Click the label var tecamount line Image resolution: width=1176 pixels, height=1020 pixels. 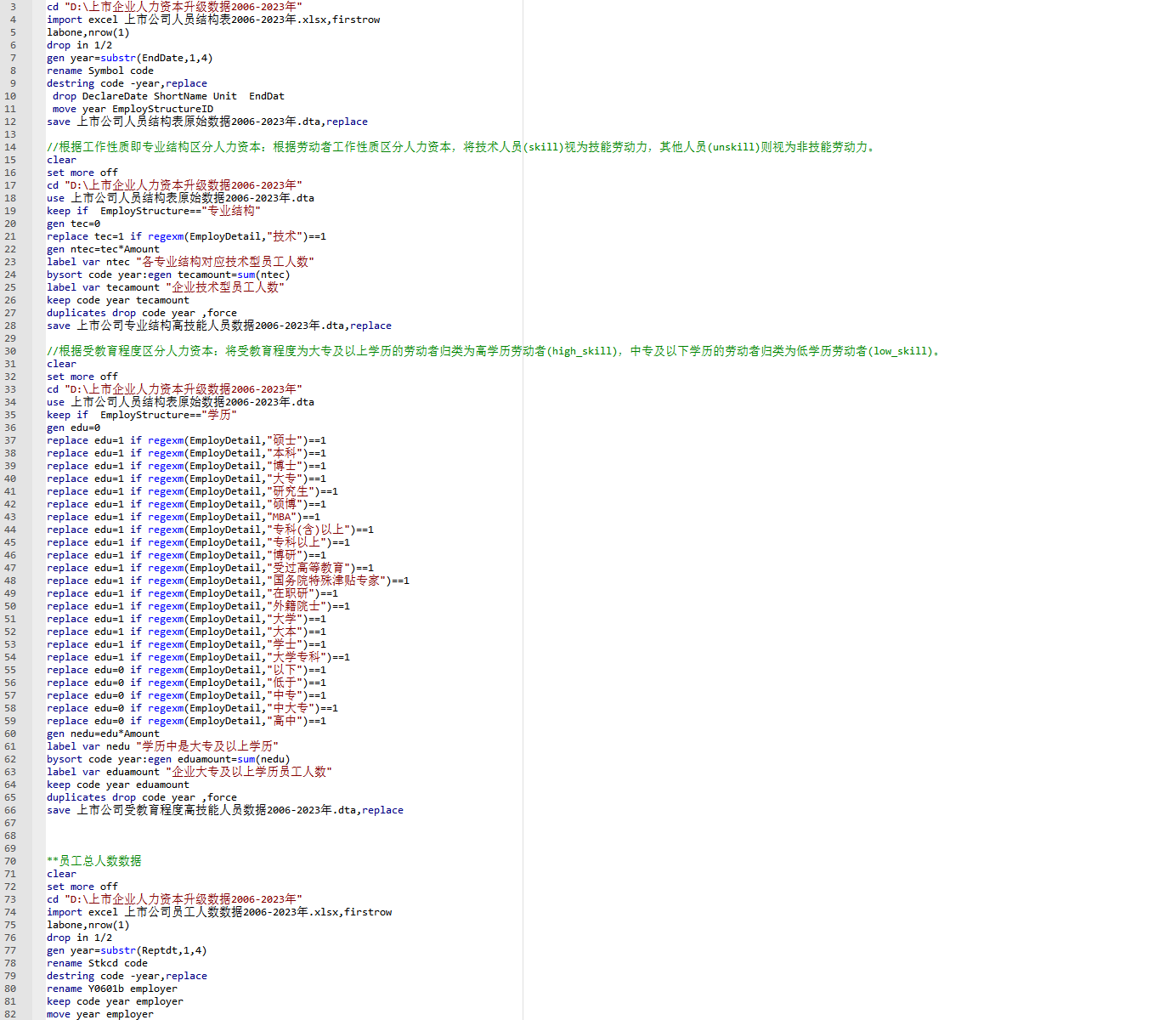pos(166,287)
